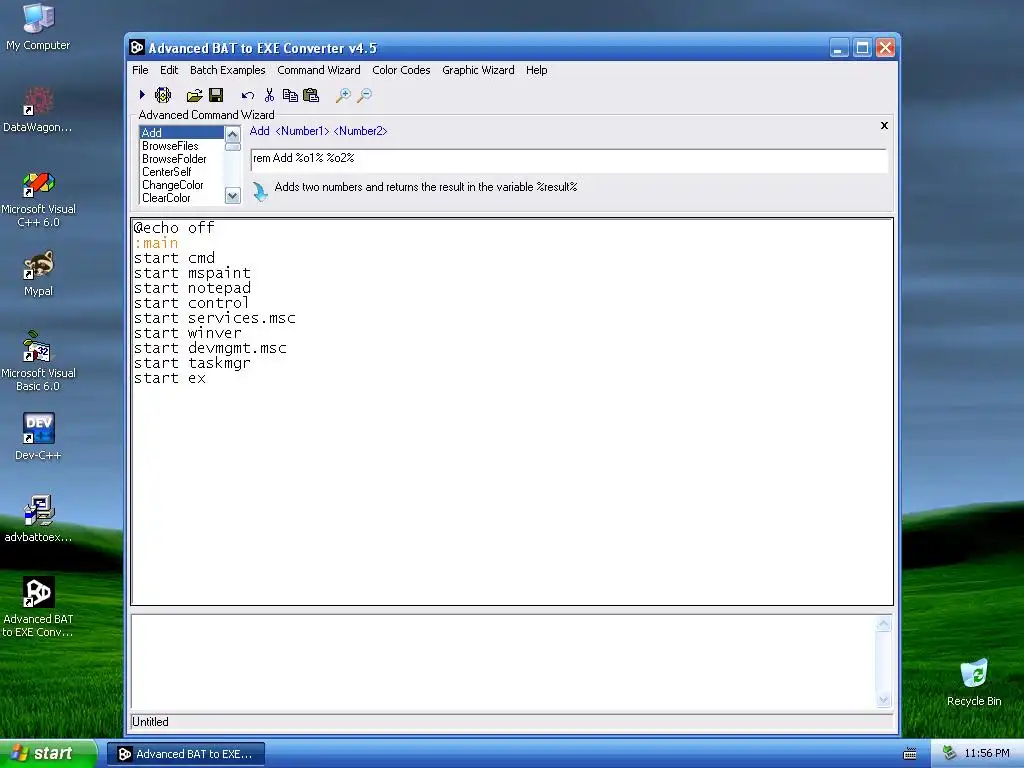Click the 'start notepad' line
Image resolution: width=1024 pixels, height=768 pixels.
(192, 288)
